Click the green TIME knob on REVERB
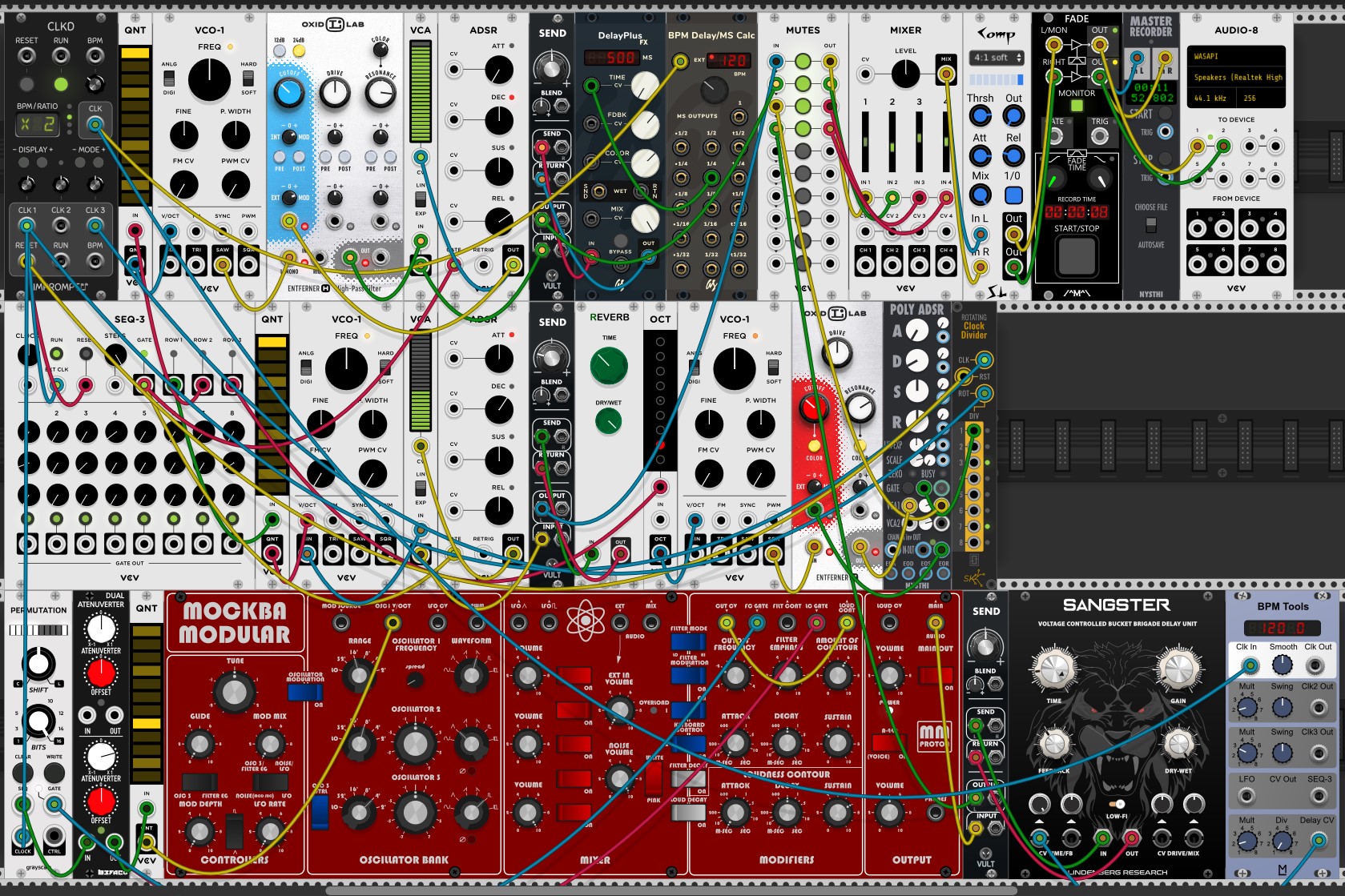The image size is (1345, 896). coord(609,366)
